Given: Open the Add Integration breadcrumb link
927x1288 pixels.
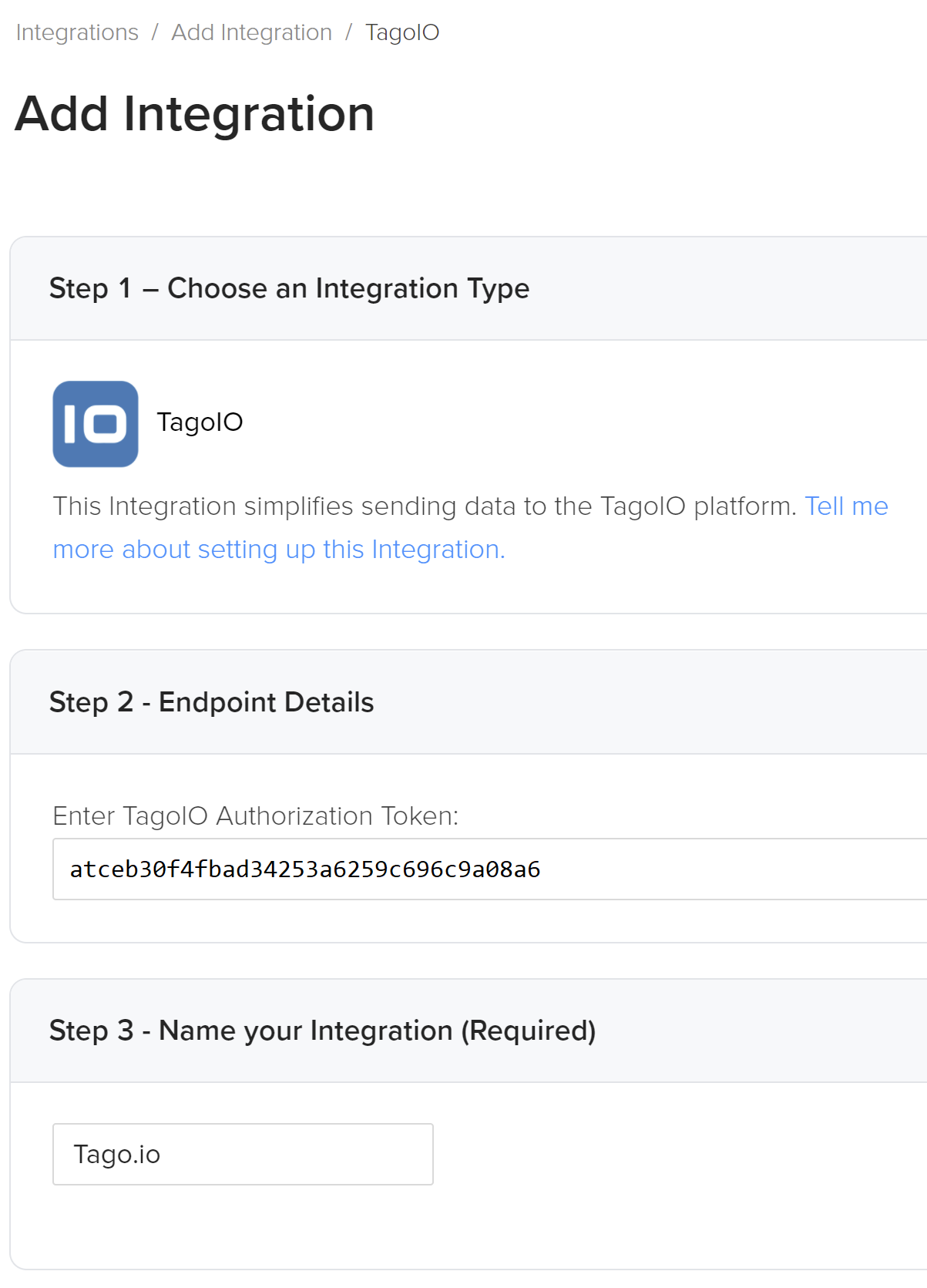Looking at the screenshot, I should pos(251,32).
